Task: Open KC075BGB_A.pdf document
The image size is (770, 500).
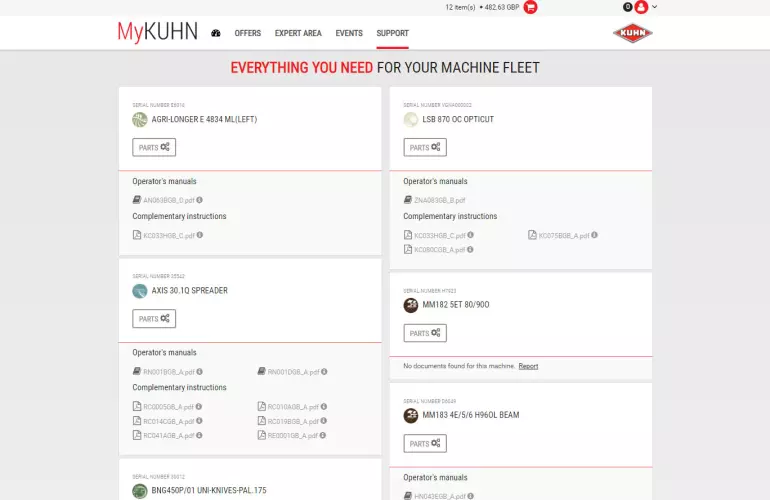Action: tap(564, 235)
